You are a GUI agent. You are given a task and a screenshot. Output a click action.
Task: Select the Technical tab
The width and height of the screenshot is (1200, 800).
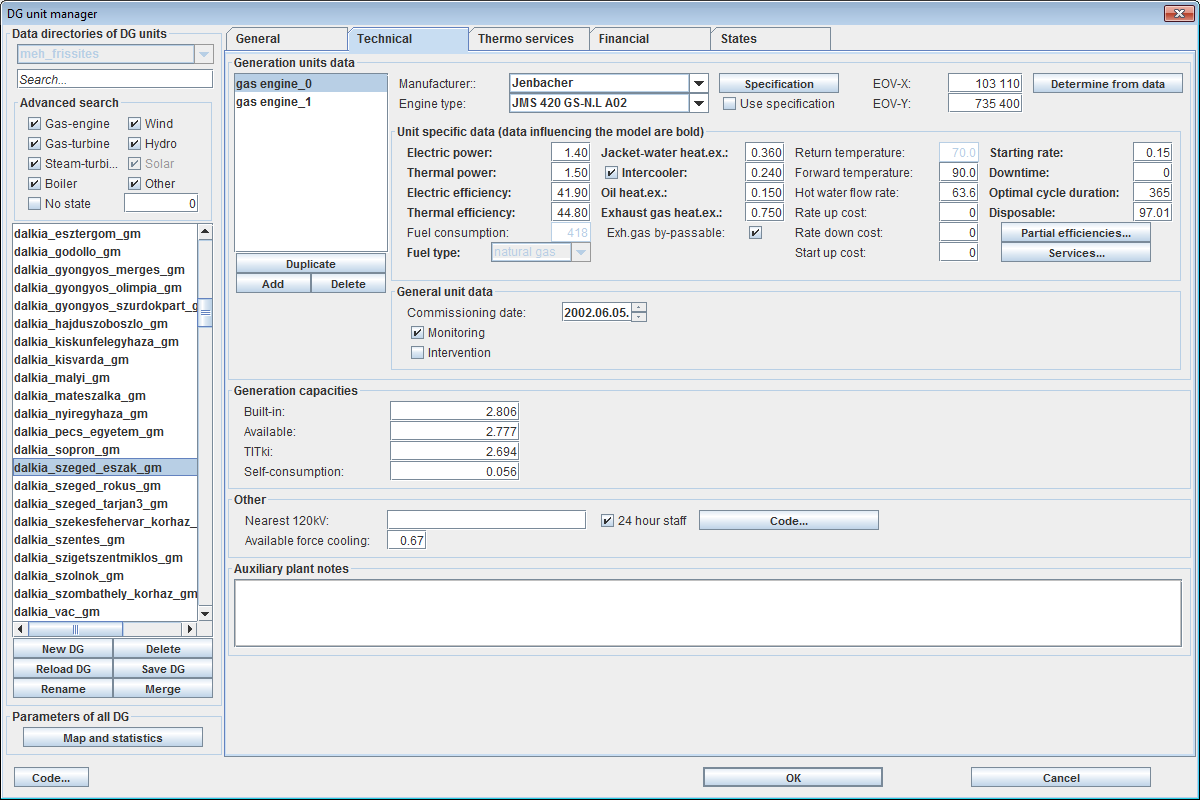point(407,39)
